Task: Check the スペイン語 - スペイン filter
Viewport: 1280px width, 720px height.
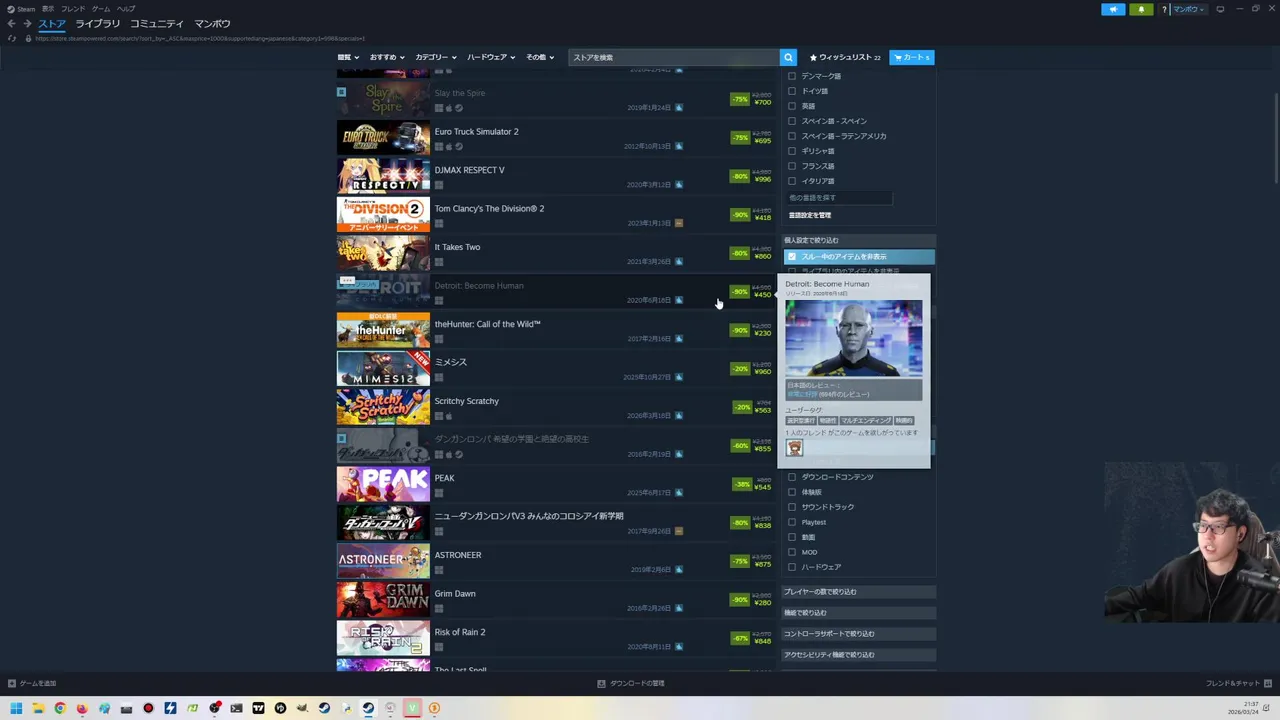Action: [792, 121]
